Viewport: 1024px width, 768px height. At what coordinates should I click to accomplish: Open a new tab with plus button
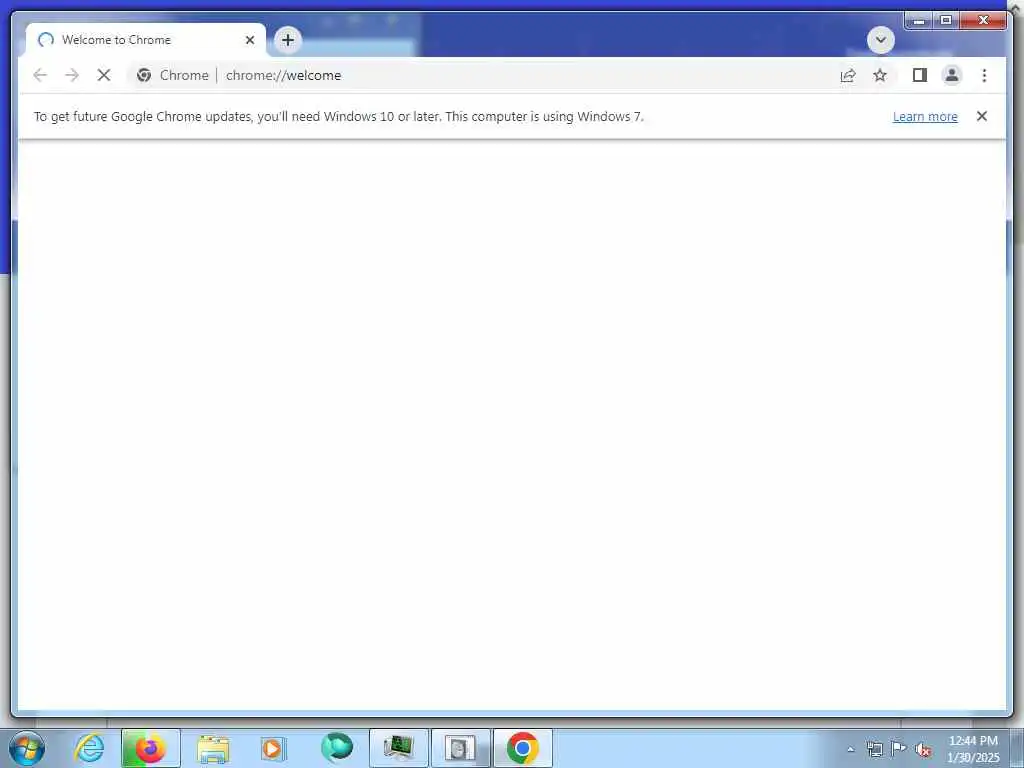point(287,40)
